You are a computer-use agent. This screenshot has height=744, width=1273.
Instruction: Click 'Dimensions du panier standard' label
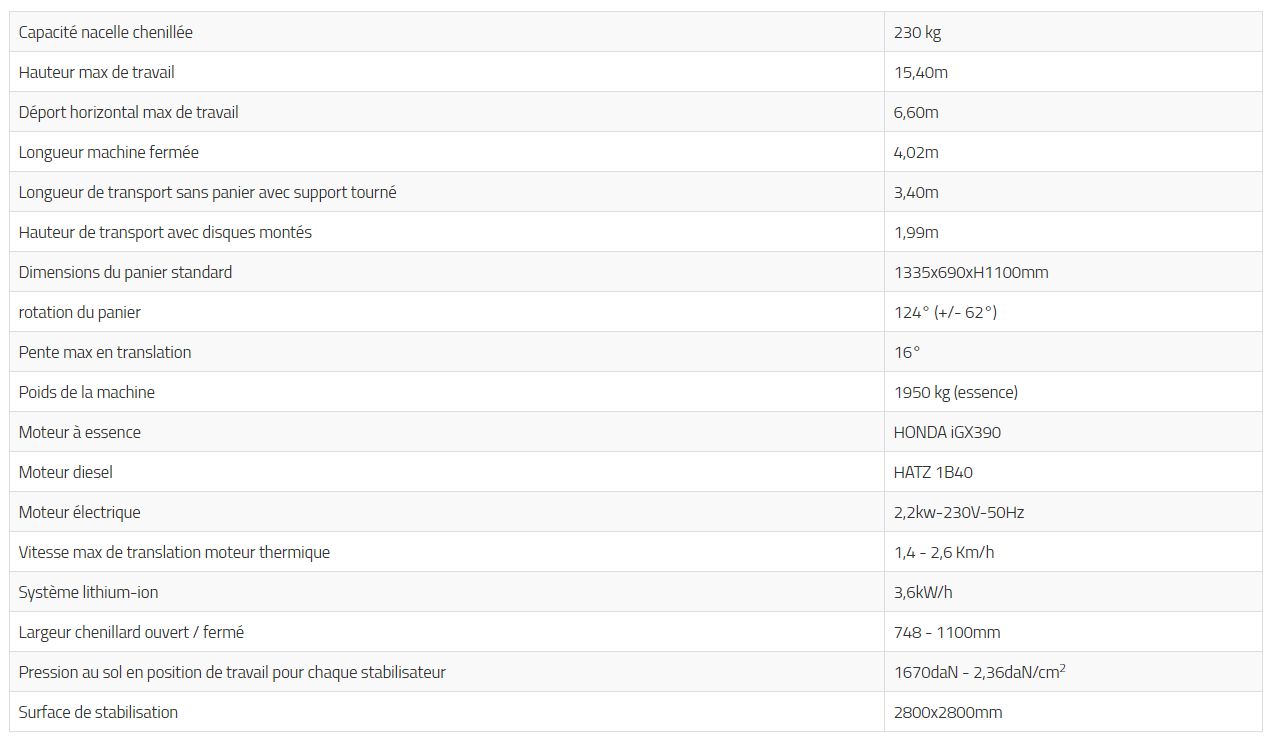(x=125, y=272)
